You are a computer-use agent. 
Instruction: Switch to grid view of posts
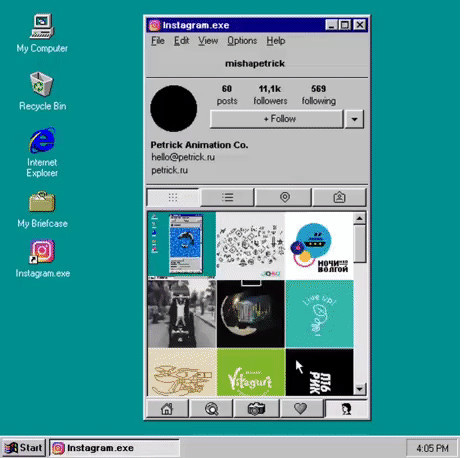[173, 197]
